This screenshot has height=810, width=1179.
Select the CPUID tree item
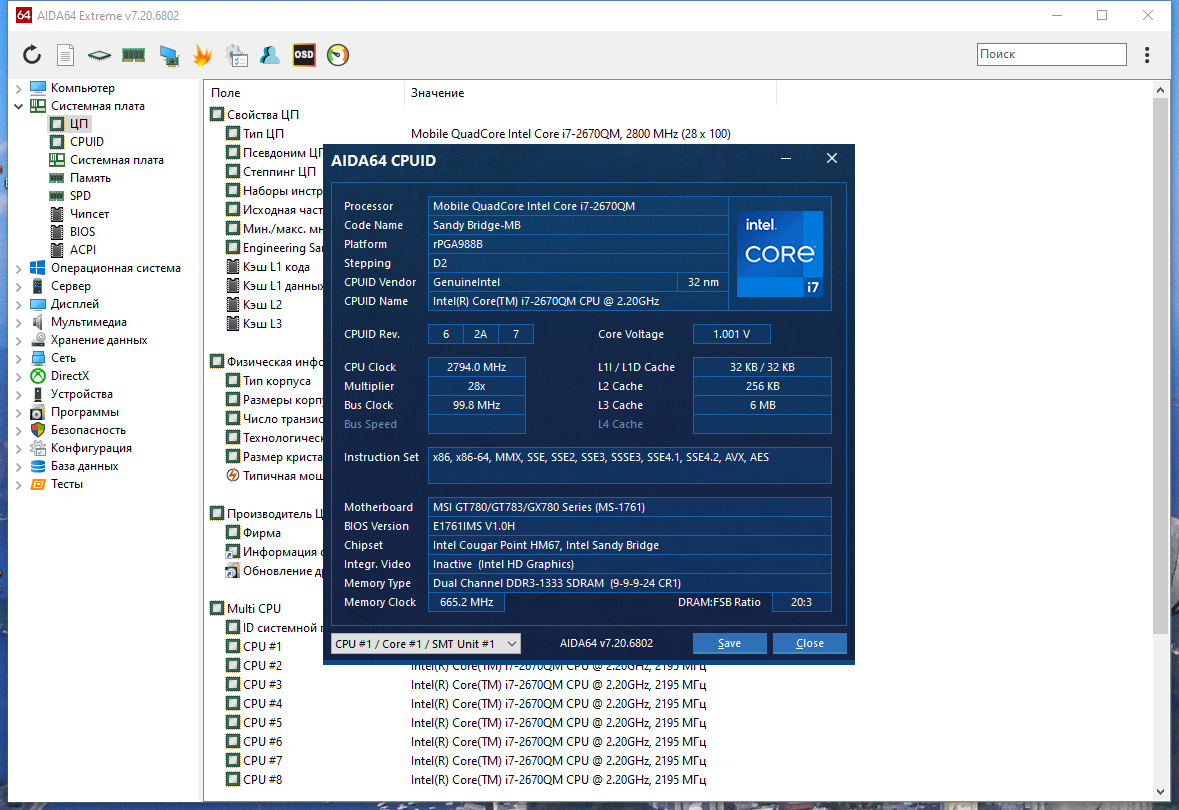tap(86, 141)
